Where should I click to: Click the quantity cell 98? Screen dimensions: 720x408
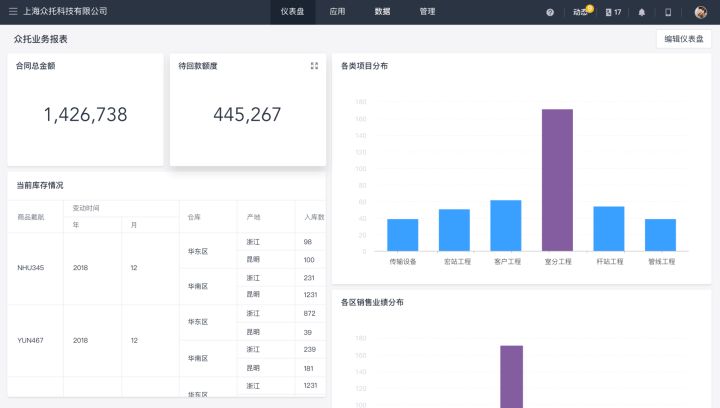[308, 241]
